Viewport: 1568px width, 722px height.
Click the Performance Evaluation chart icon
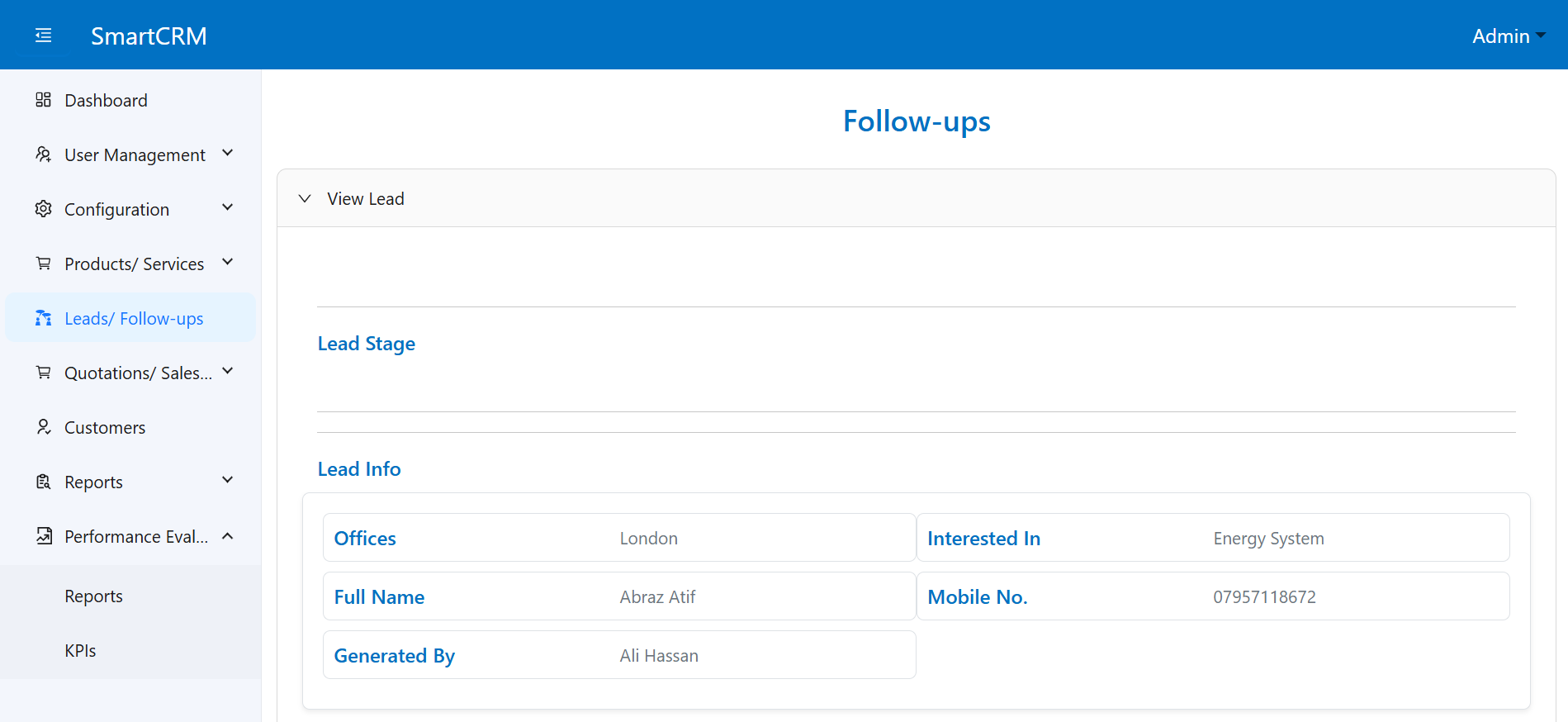[x=44, y=536]
